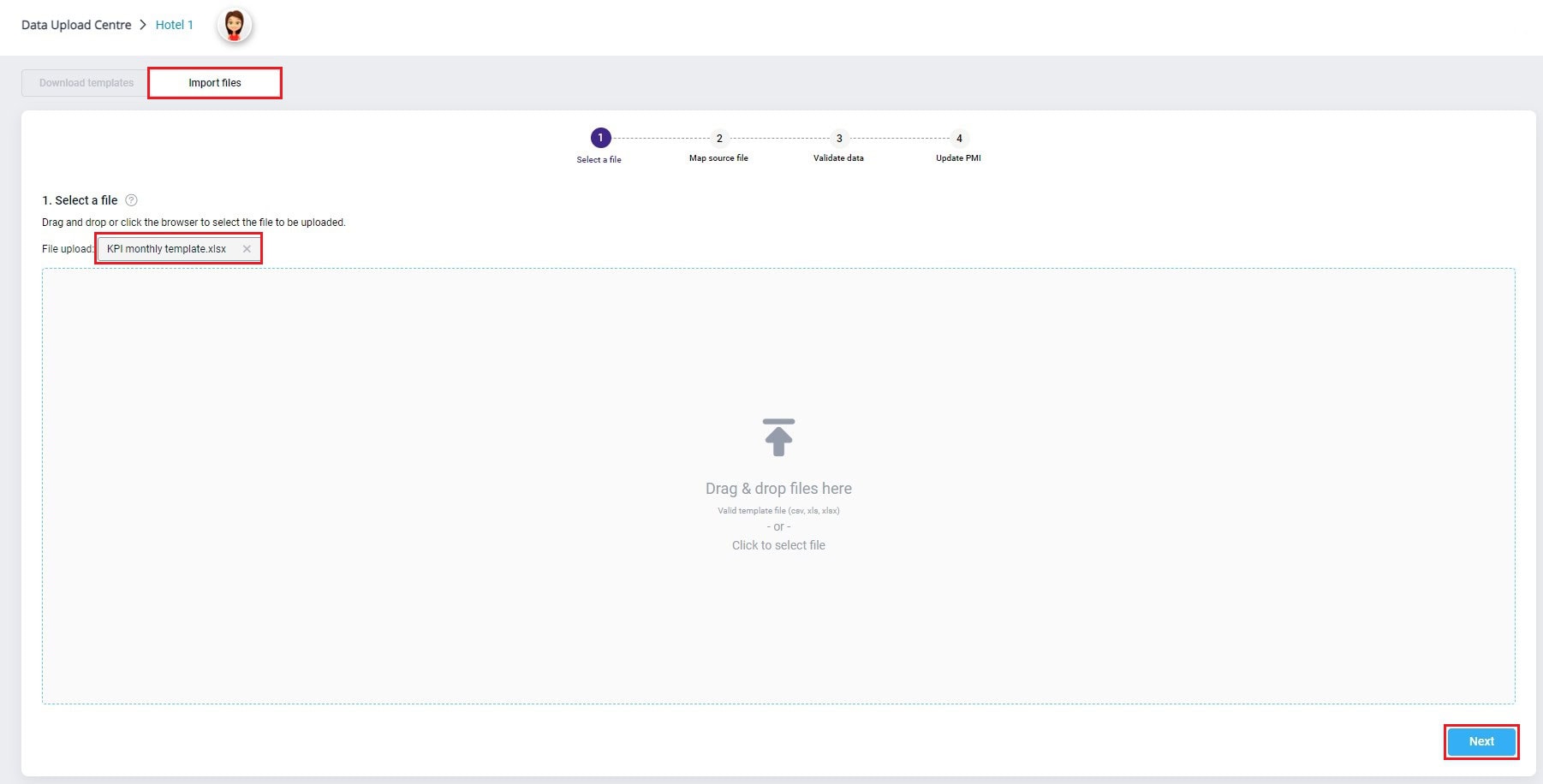1543x784 pixels.
Task: Click the Data Upload Centre breadcrumb
Action: click(x=76, y=25)
